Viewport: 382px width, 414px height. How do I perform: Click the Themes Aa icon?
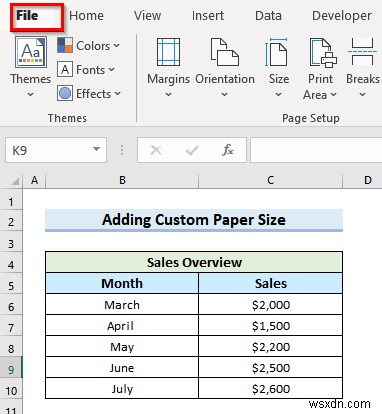[31, 52]
